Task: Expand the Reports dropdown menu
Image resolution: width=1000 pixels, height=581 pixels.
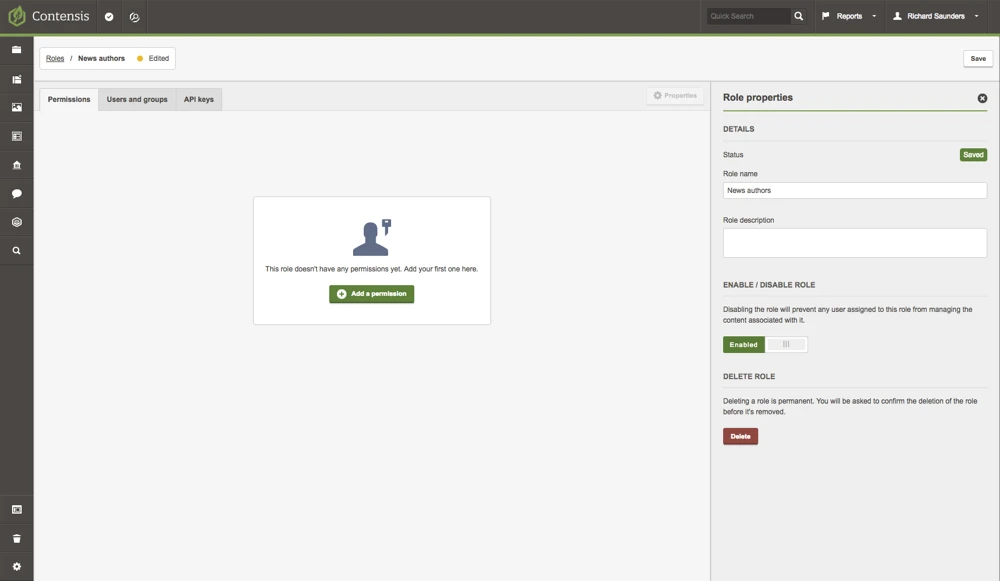Action: [849, 16]
